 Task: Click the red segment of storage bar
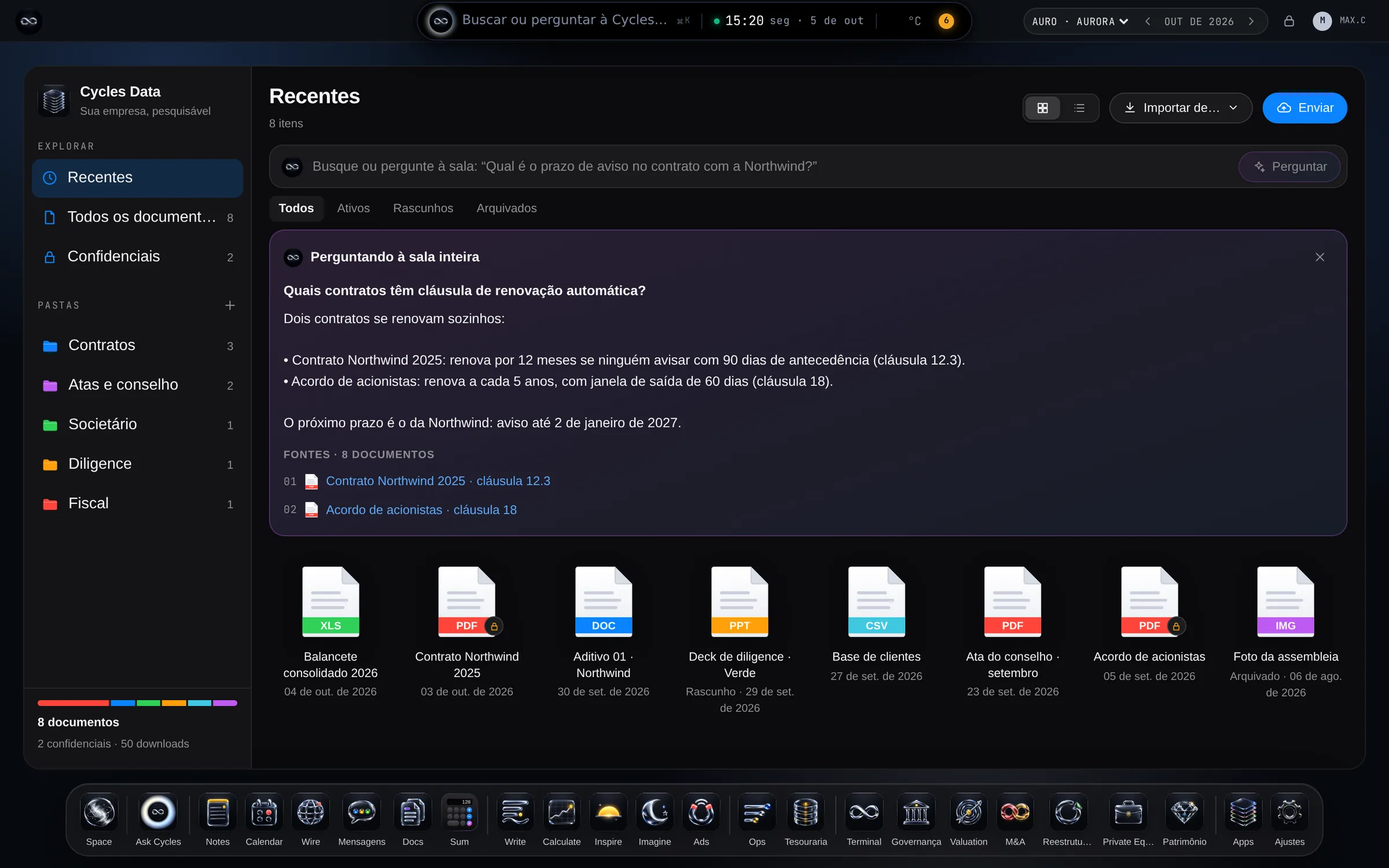click(x=73, y=703)
